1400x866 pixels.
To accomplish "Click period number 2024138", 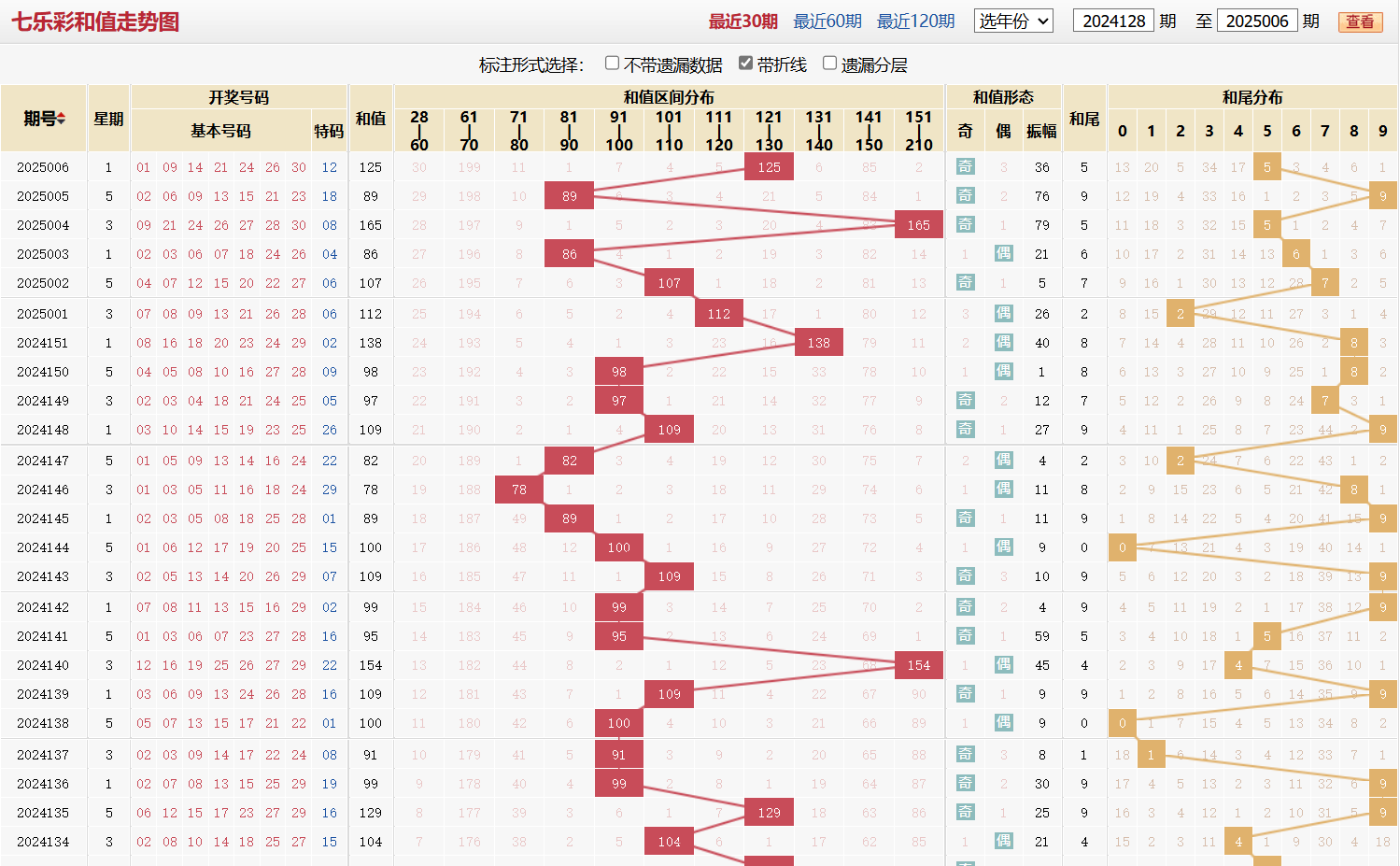I will click(x=43, y=723).
